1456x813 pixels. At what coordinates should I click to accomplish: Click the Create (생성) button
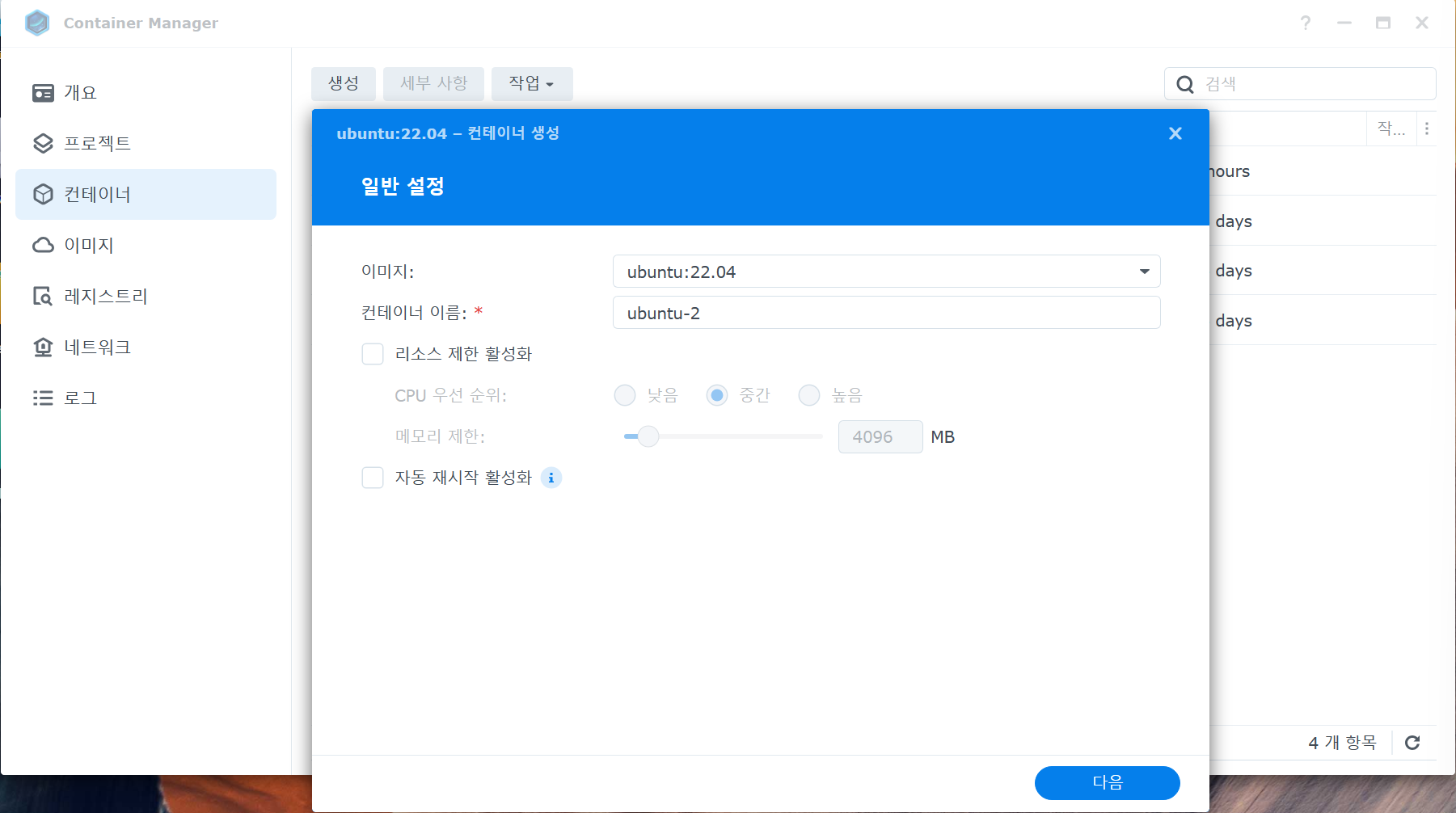[x=344, y=84]
